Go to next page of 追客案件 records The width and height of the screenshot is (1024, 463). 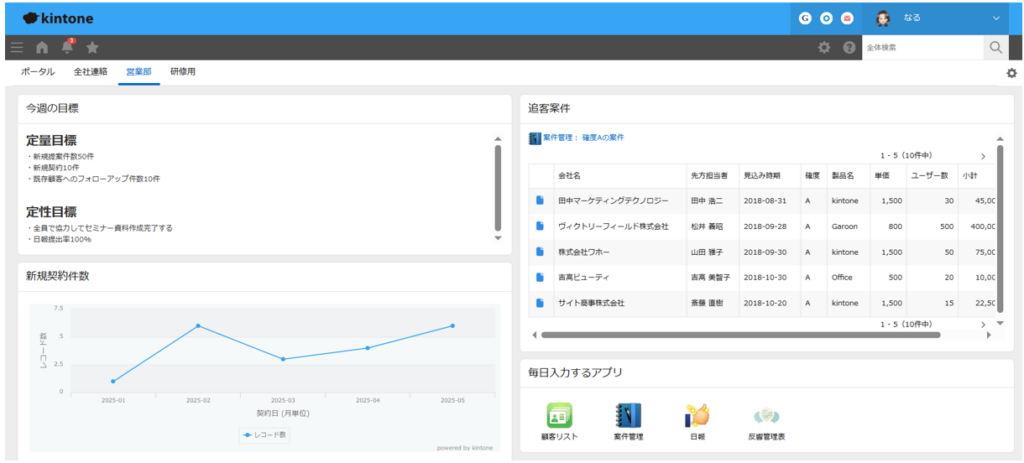pos(982,156)
